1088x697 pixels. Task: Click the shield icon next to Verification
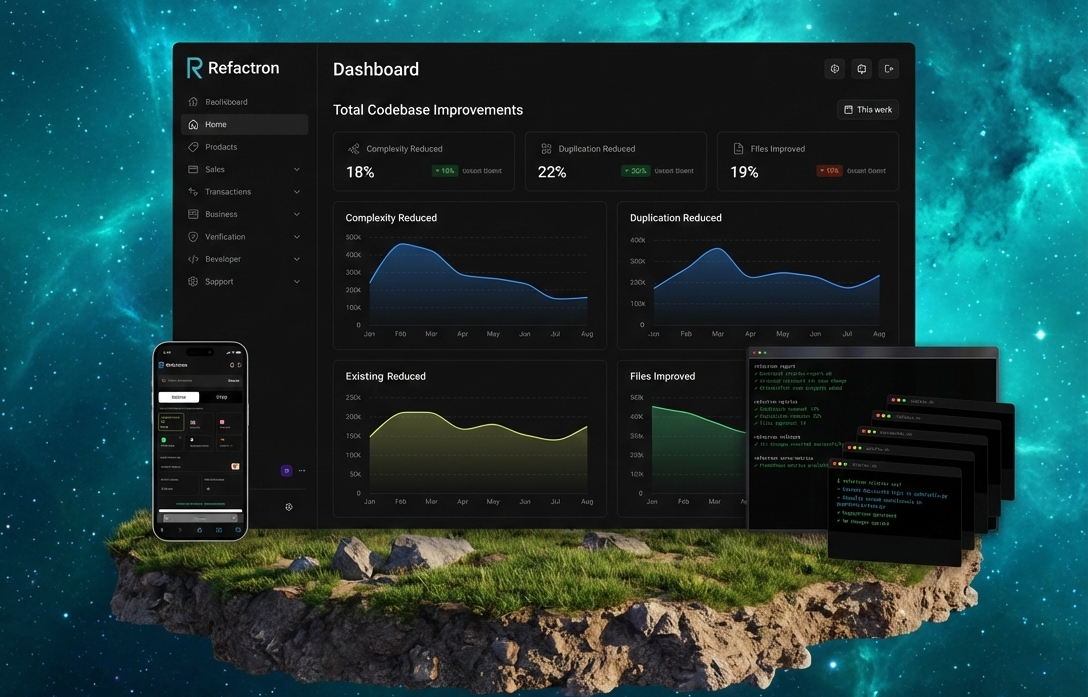pos(193,237)
